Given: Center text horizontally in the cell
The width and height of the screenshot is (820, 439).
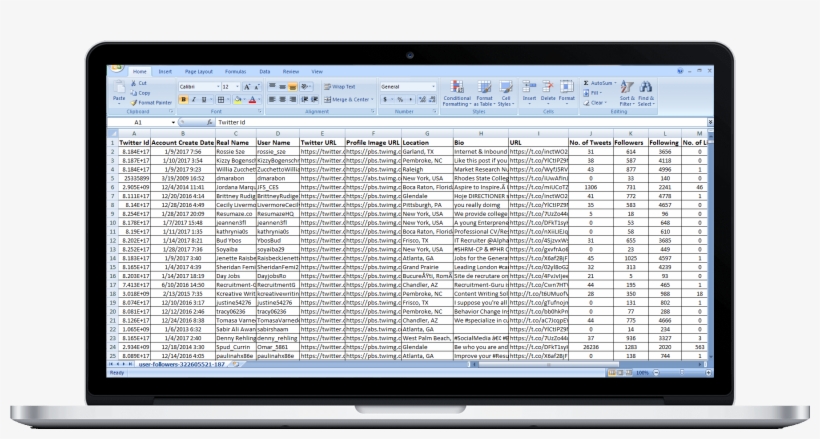Looking at the screenshot, I should tap(282, 99).
